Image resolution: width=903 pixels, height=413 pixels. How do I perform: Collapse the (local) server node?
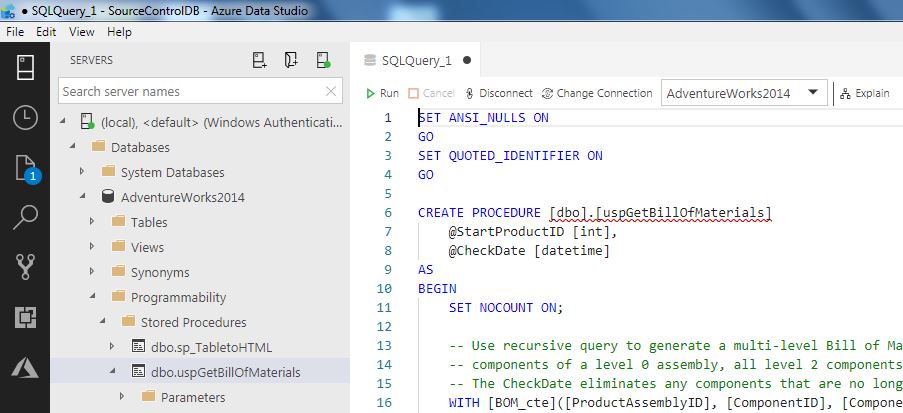(x=63, y=122)
